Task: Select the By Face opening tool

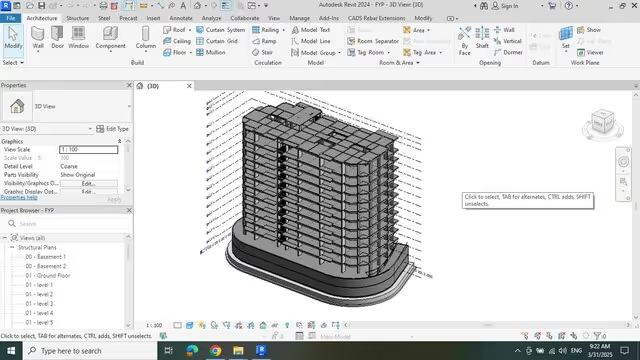Action: click(x=464, y=40)
